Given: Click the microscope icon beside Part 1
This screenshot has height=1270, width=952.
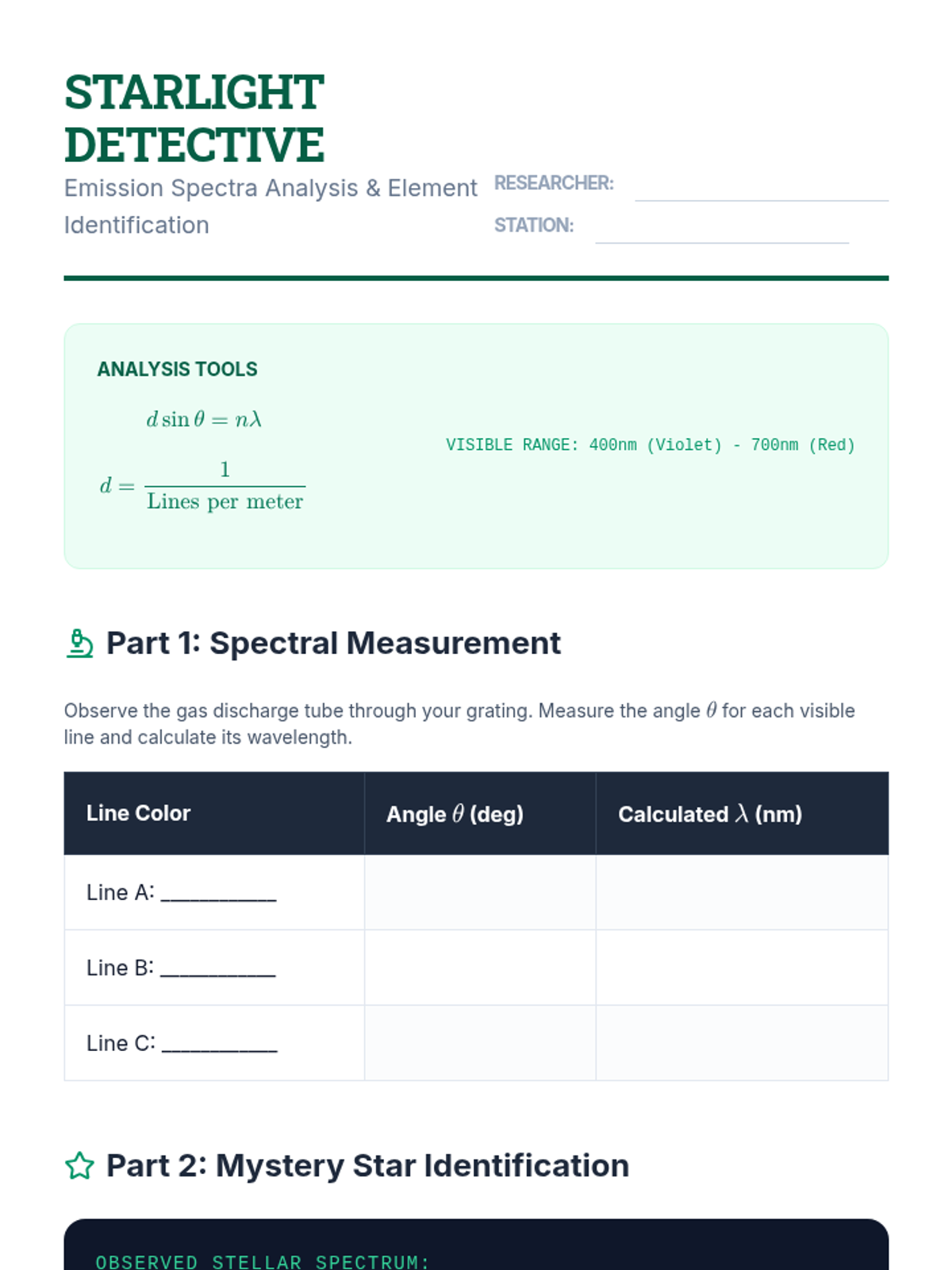Looking at the screenshot, I should [x=79, y=644].
